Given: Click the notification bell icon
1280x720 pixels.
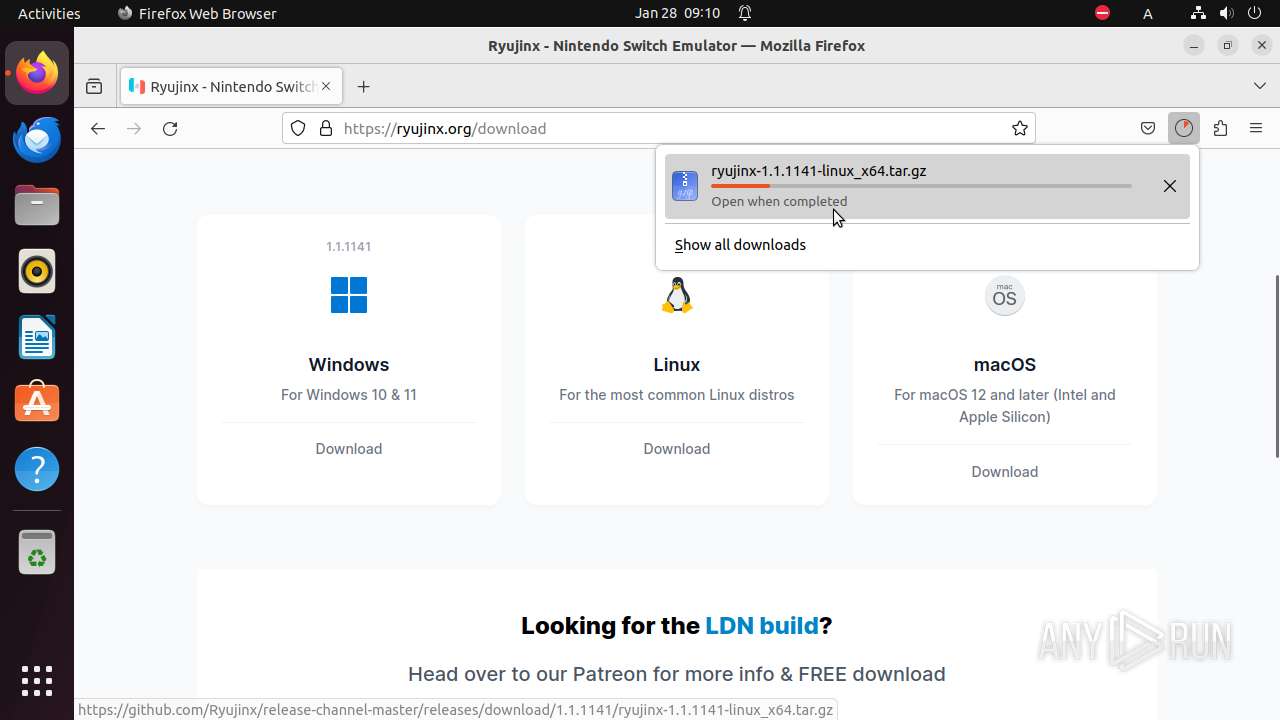Looking at the screenshot, I should pyautogui.click(x=745, y=13).
